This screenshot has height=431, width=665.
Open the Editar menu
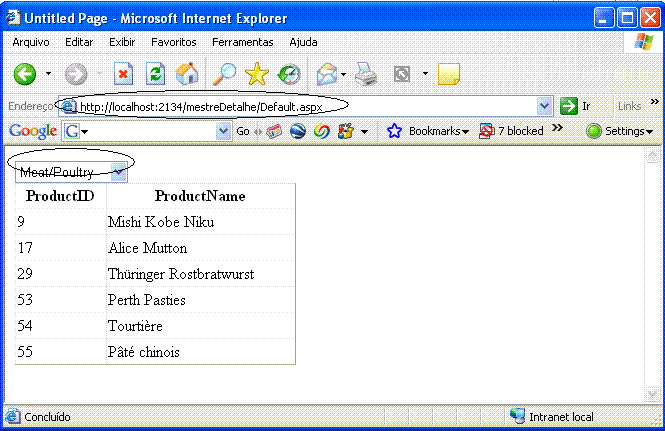79,42
